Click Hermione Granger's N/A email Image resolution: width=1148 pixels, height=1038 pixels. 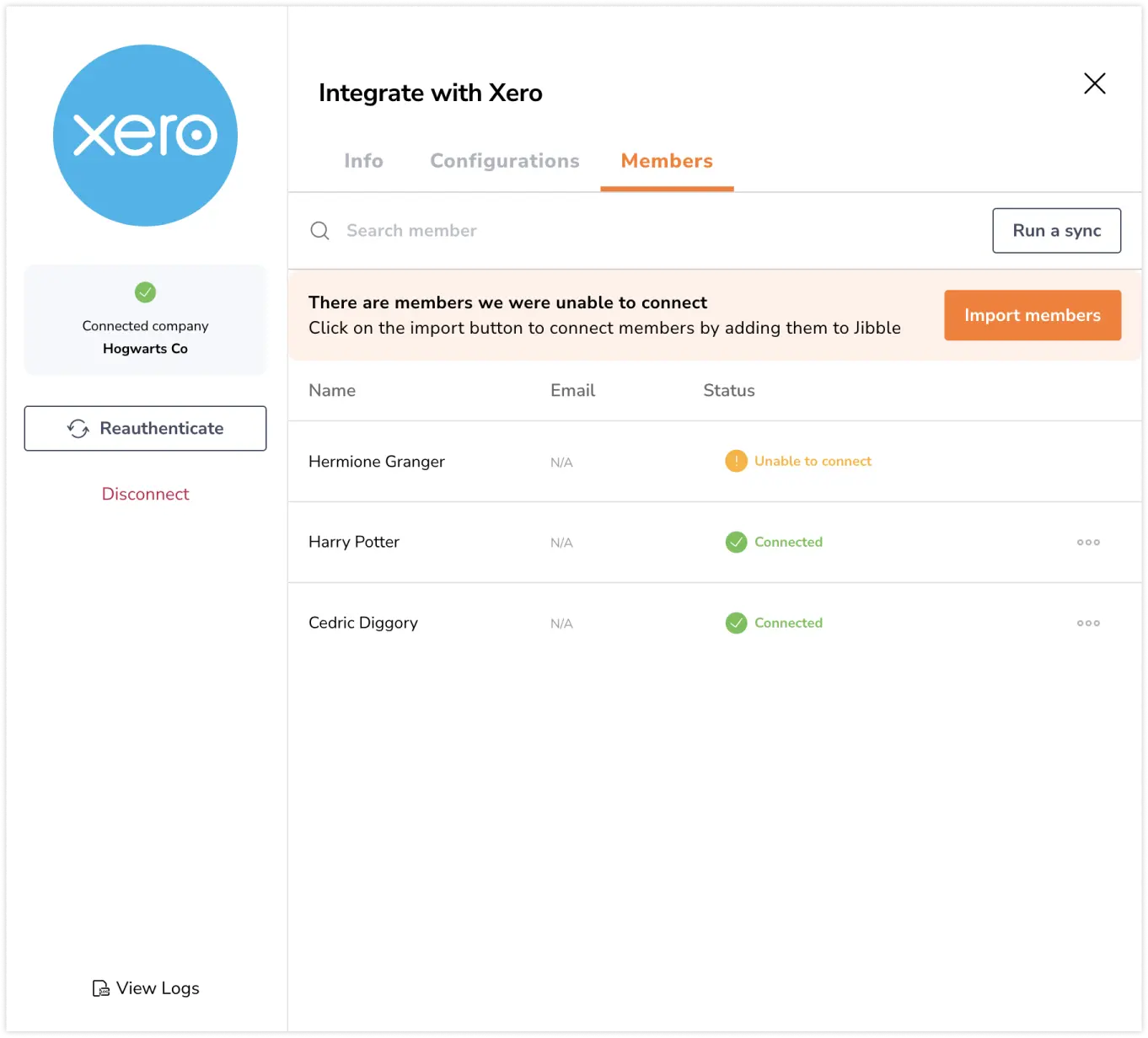pos(561,463)
